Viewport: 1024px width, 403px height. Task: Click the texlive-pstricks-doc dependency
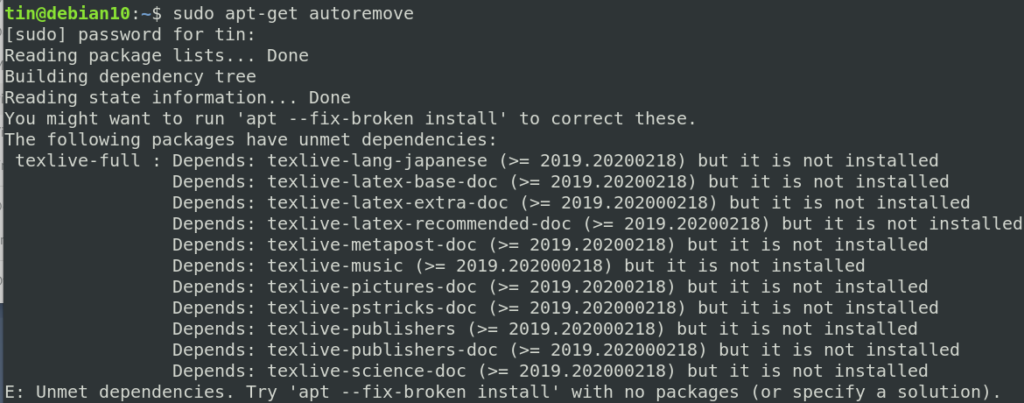pyautogui.click(x=372, y=308)
